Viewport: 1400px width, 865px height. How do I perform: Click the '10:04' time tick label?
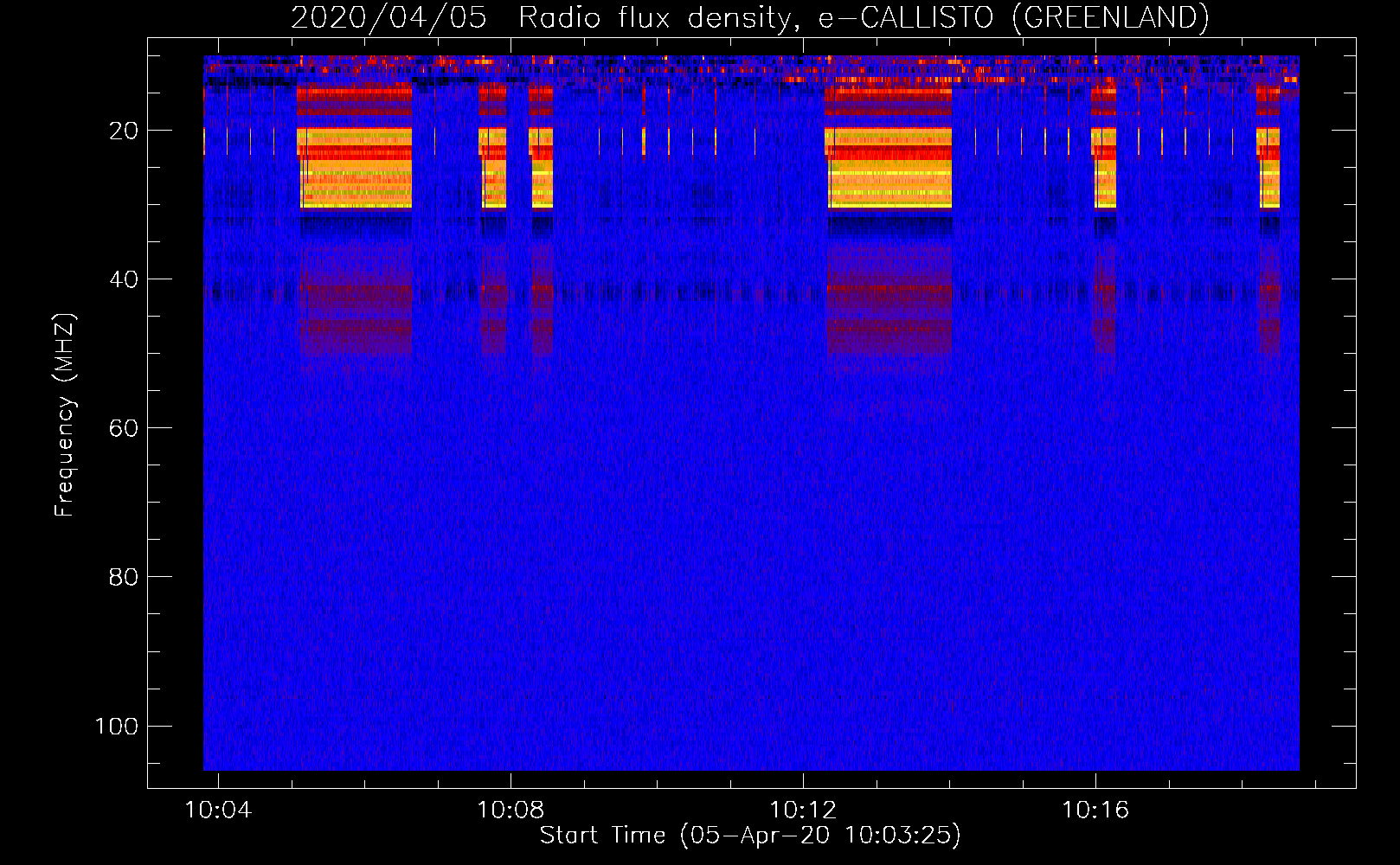(218, 810)
